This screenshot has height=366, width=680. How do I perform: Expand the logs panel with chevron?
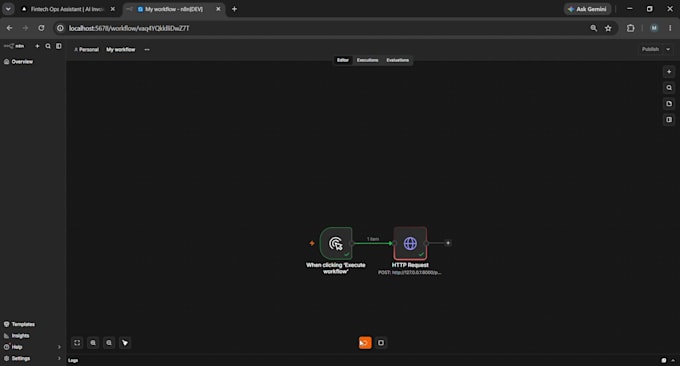pyautogui.click(x=673, y=360)
